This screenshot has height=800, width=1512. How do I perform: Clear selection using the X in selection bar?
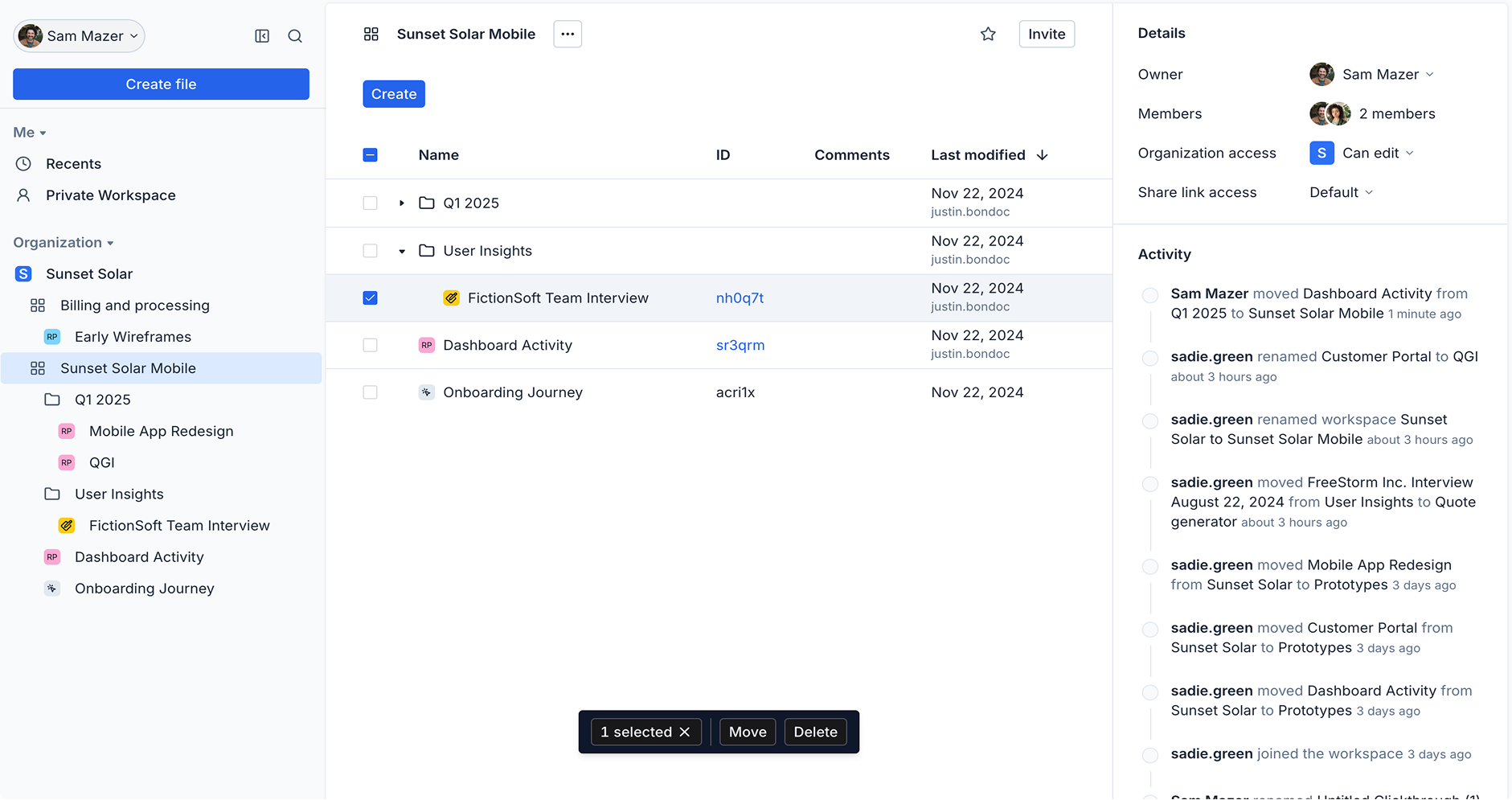[x=685, y=732]
